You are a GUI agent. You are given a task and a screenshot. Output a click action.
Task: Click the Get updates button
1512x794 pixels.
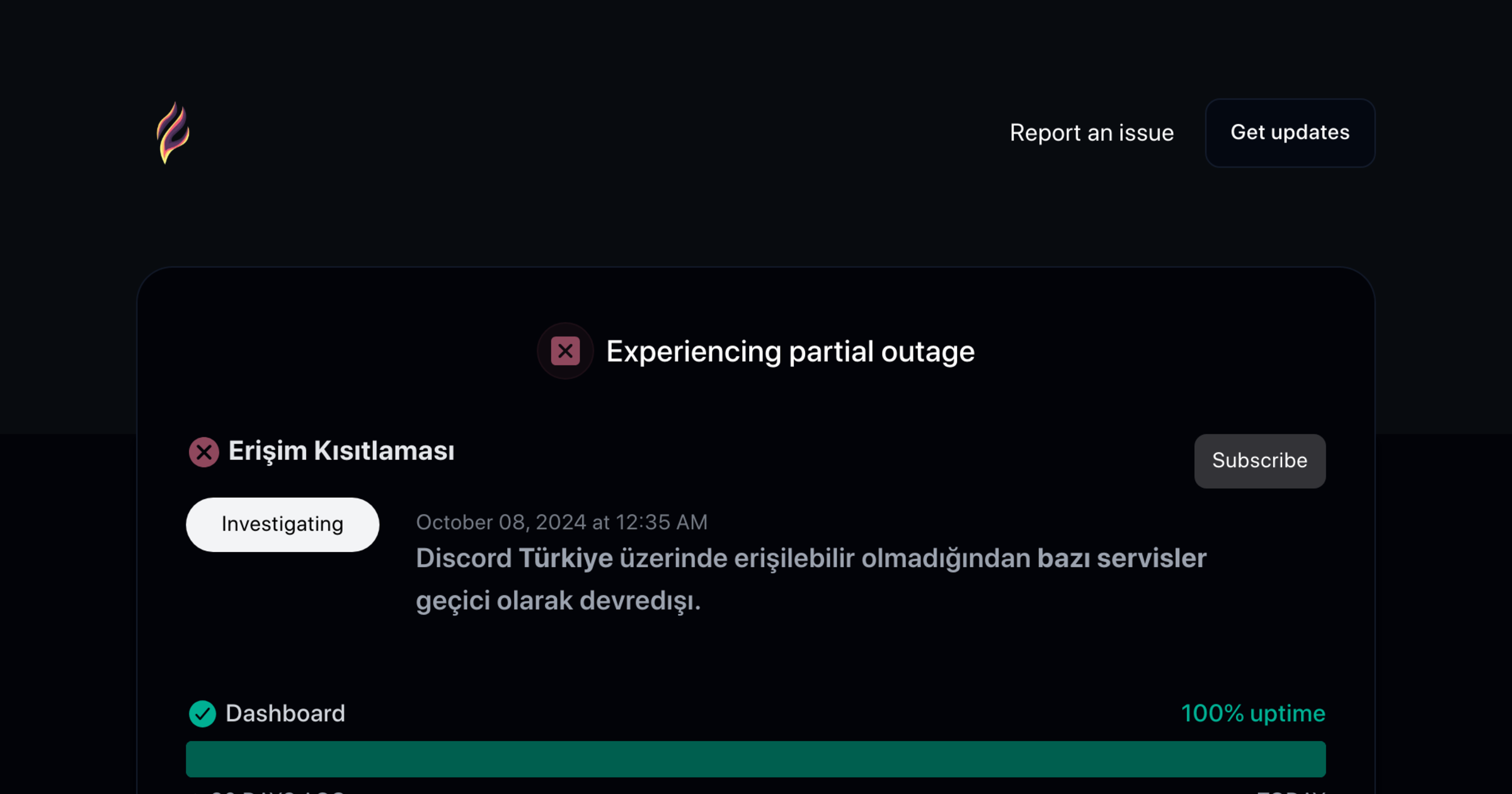tap(1290, 133)
